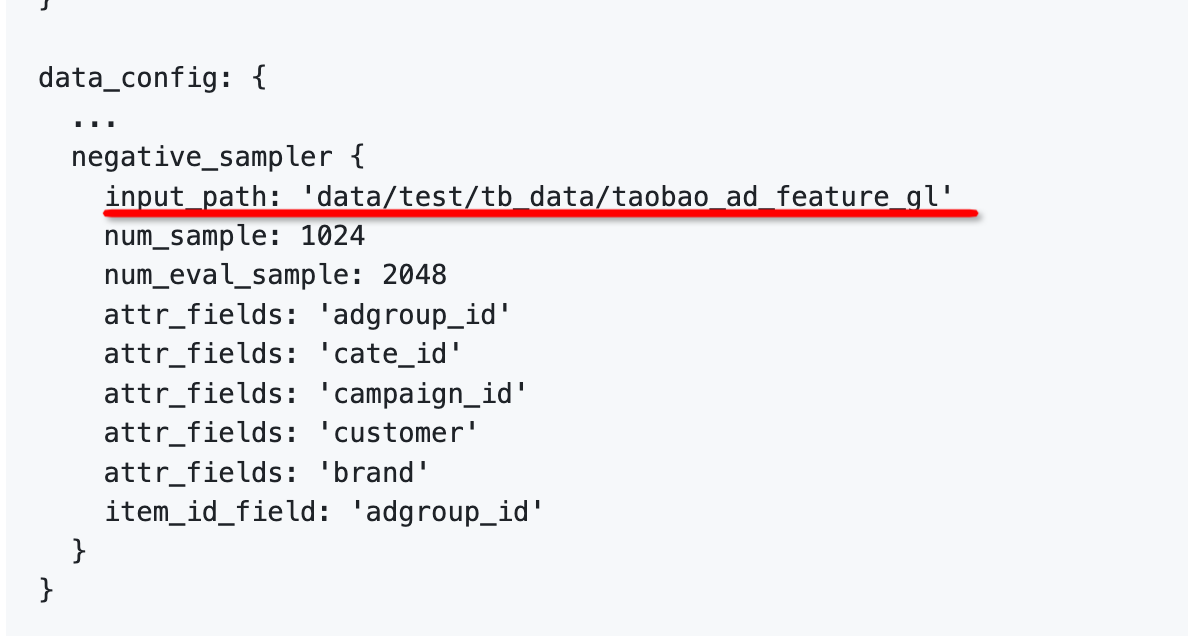Click the final closing brace of data_config
Viewport: 1188px width, 636px height.
click(x=46, y=590)
